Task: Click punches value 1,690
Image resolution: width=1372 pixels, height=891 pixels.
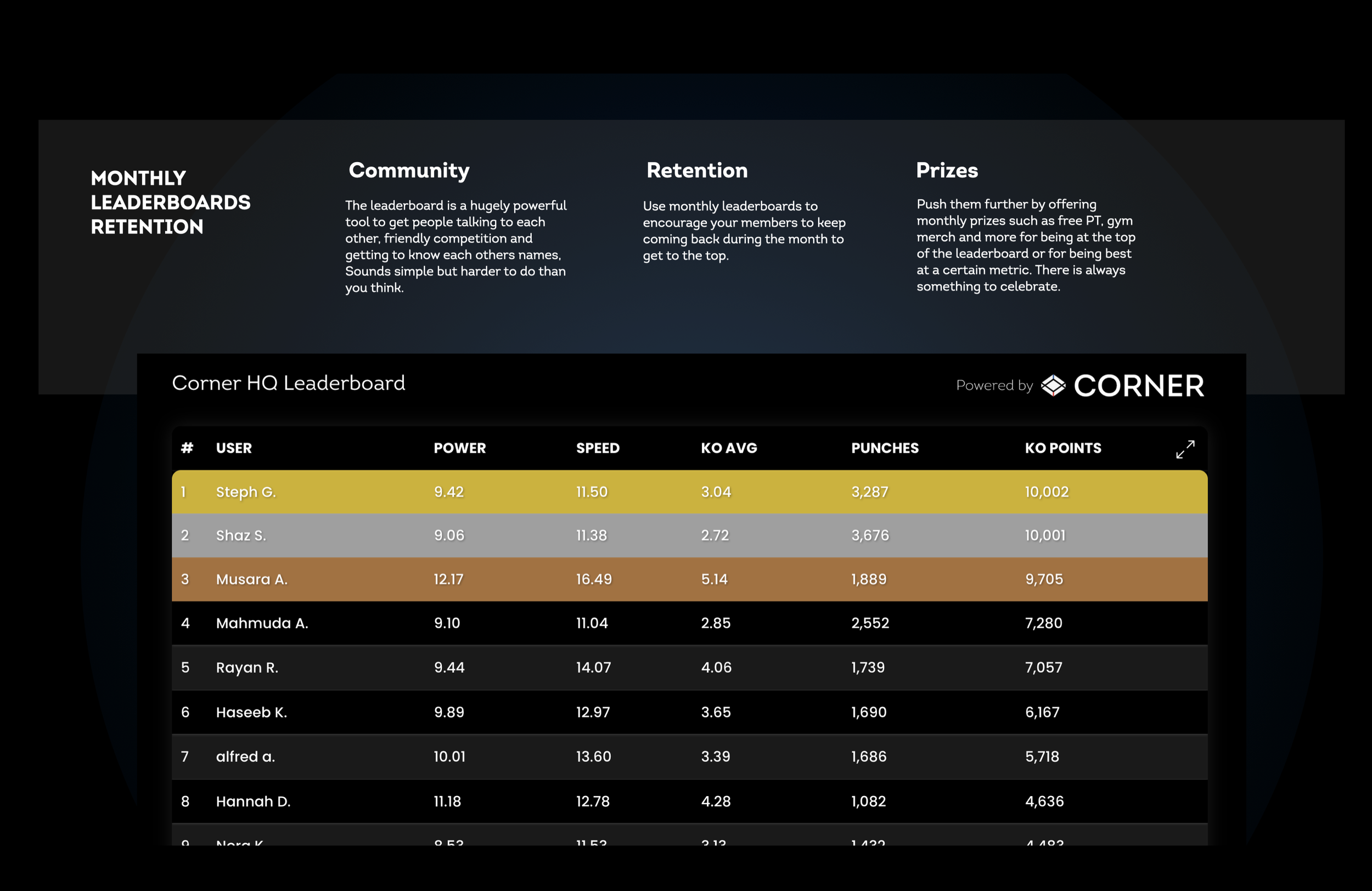Action: click(869, 712)
